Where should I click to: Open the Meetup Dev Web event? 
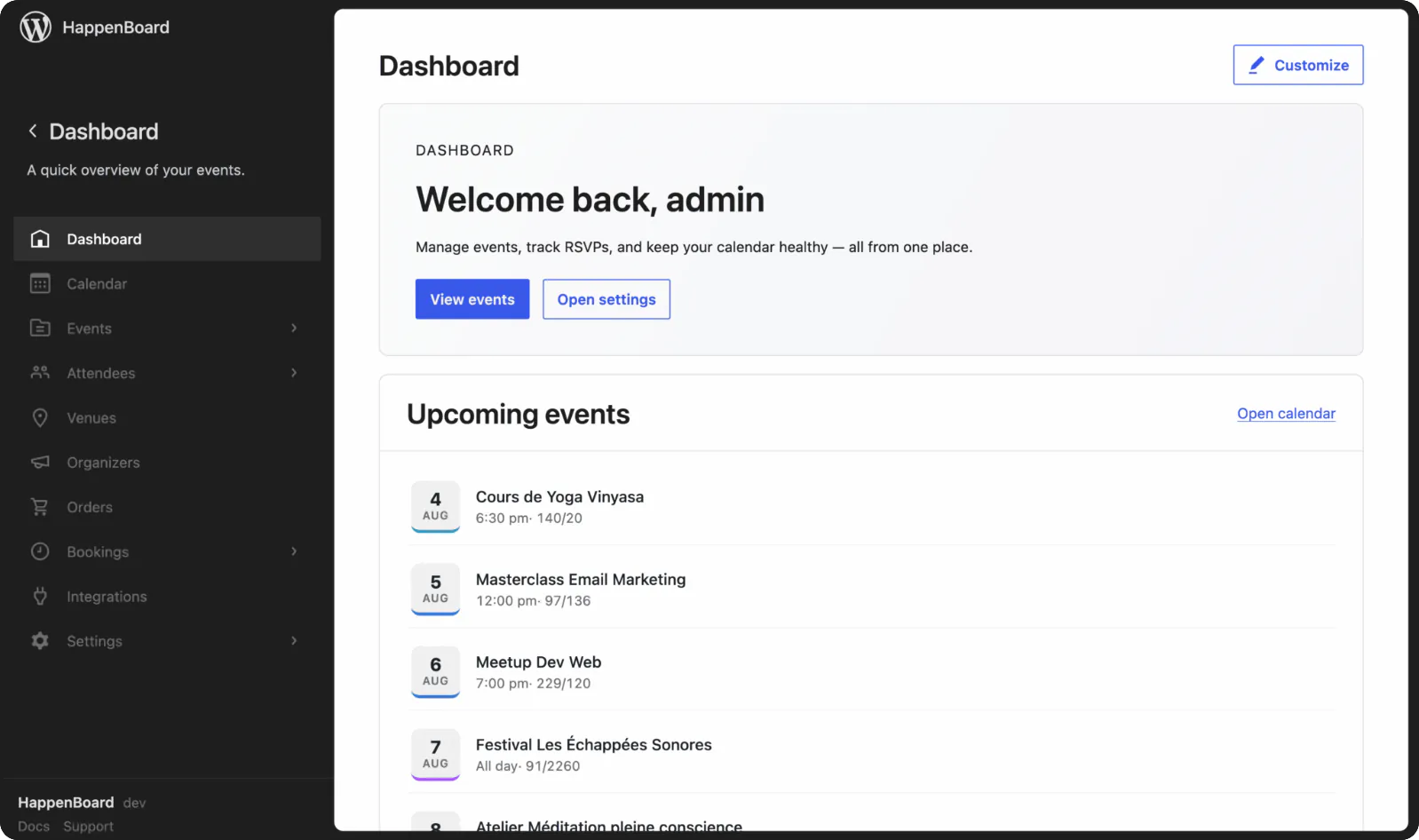point(538,662)
